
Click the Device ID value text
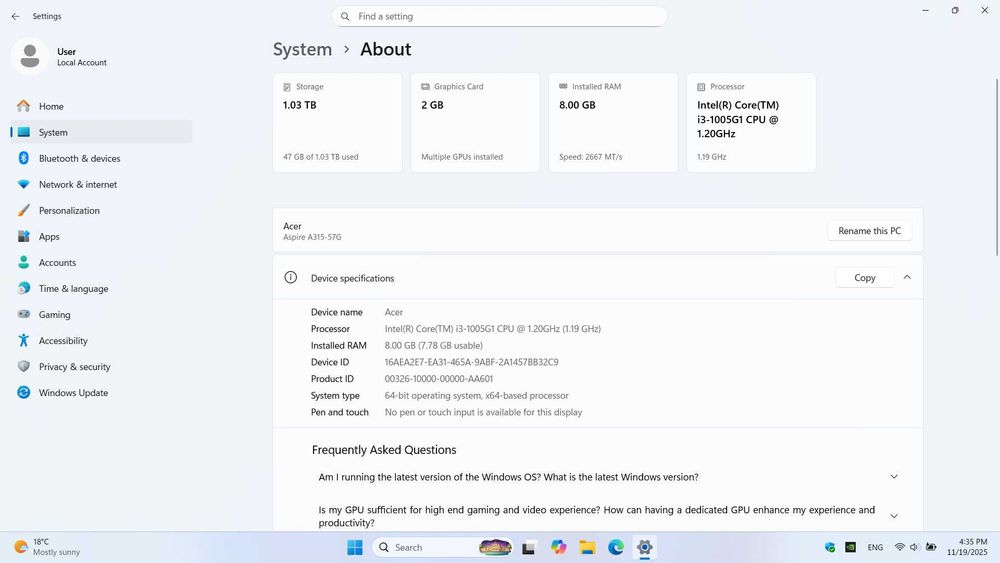tap(471, 362)
